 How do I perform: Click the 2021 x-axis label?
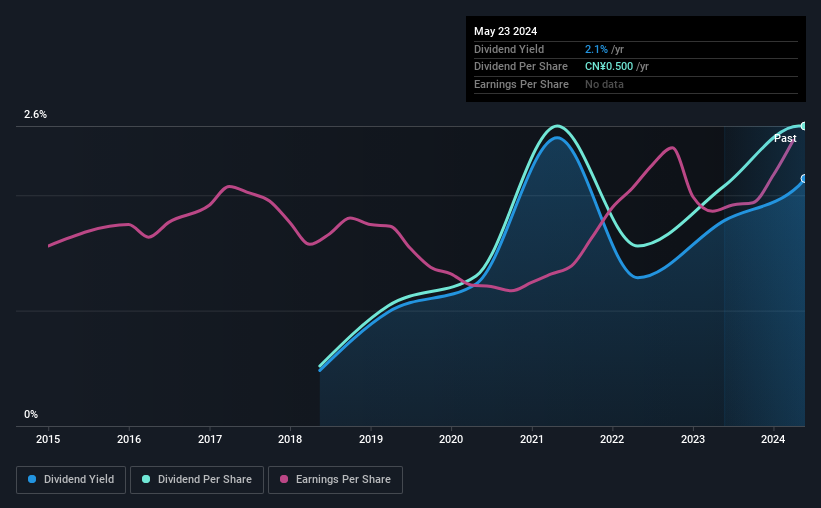pyautogui.click(x=531, y=439)
